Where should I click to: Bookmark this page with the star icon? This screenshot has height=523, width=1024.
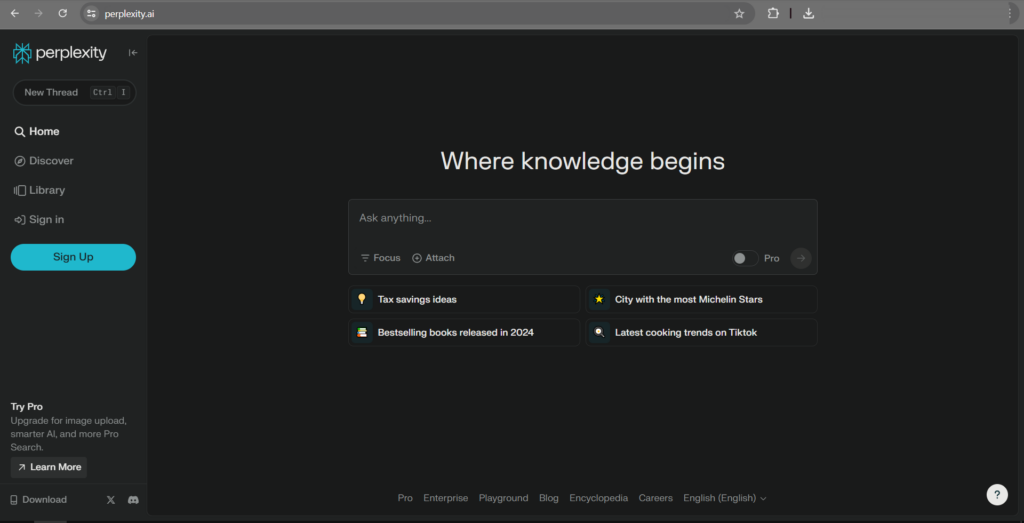(x=739, y=13)
